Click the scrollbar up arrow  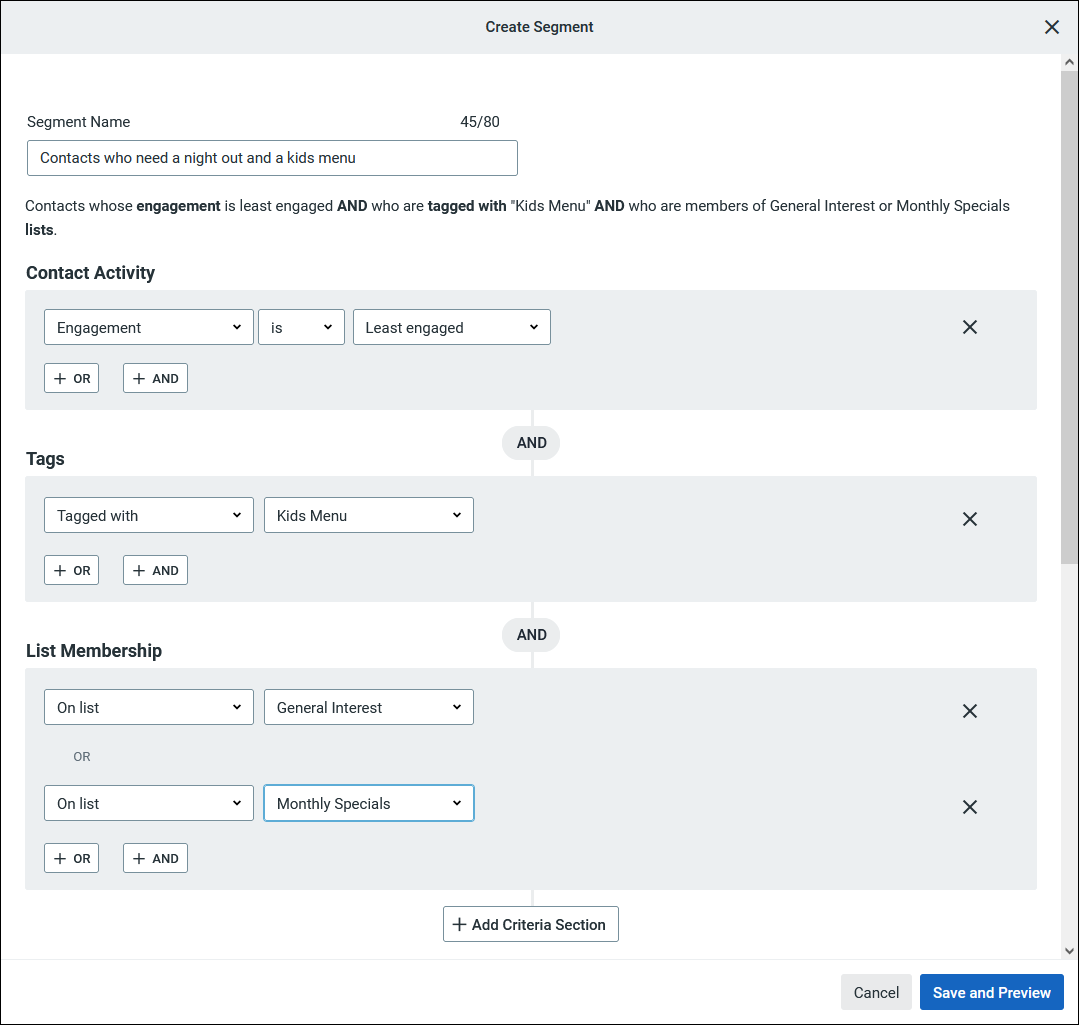click(1069, 62)
